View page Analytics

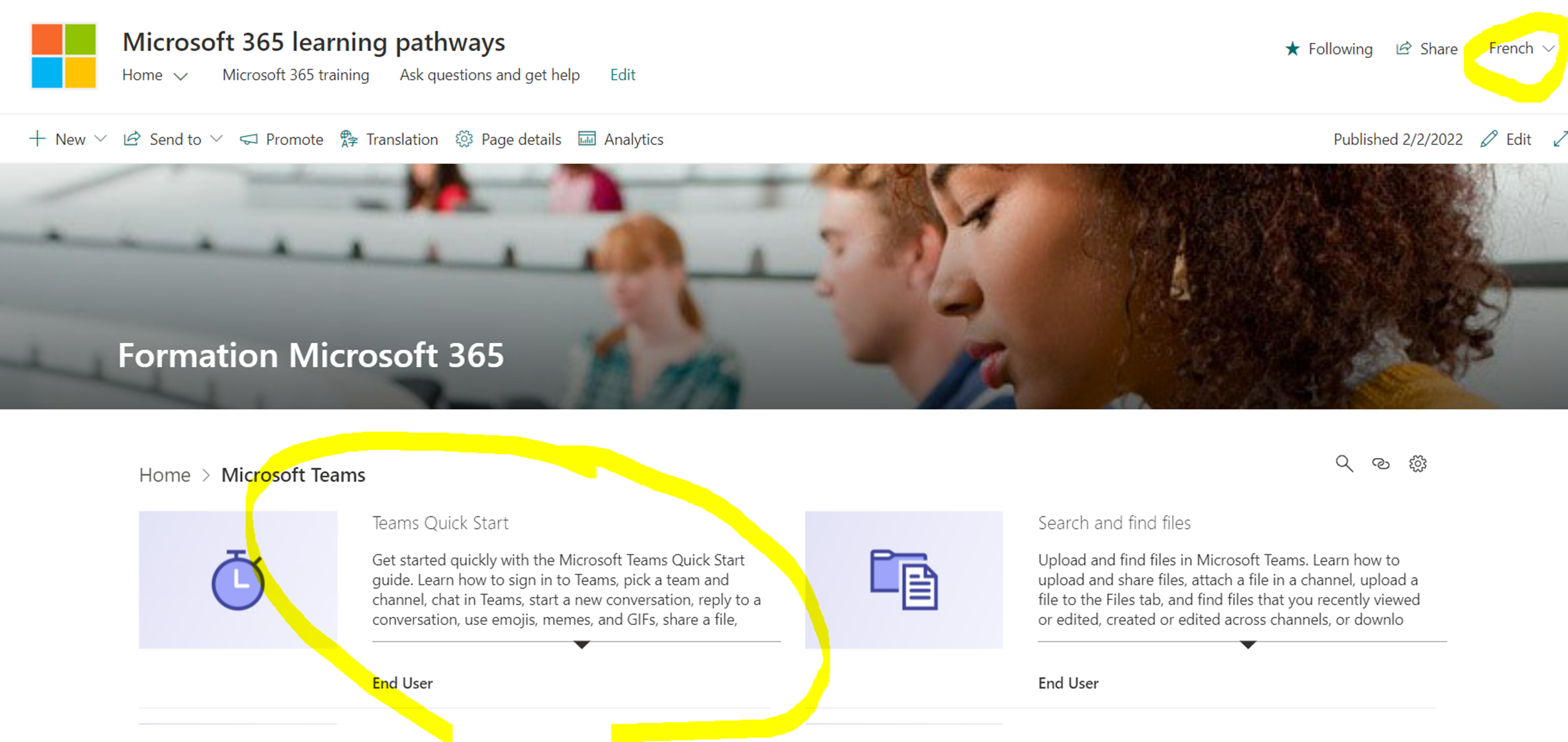[620, 139]
